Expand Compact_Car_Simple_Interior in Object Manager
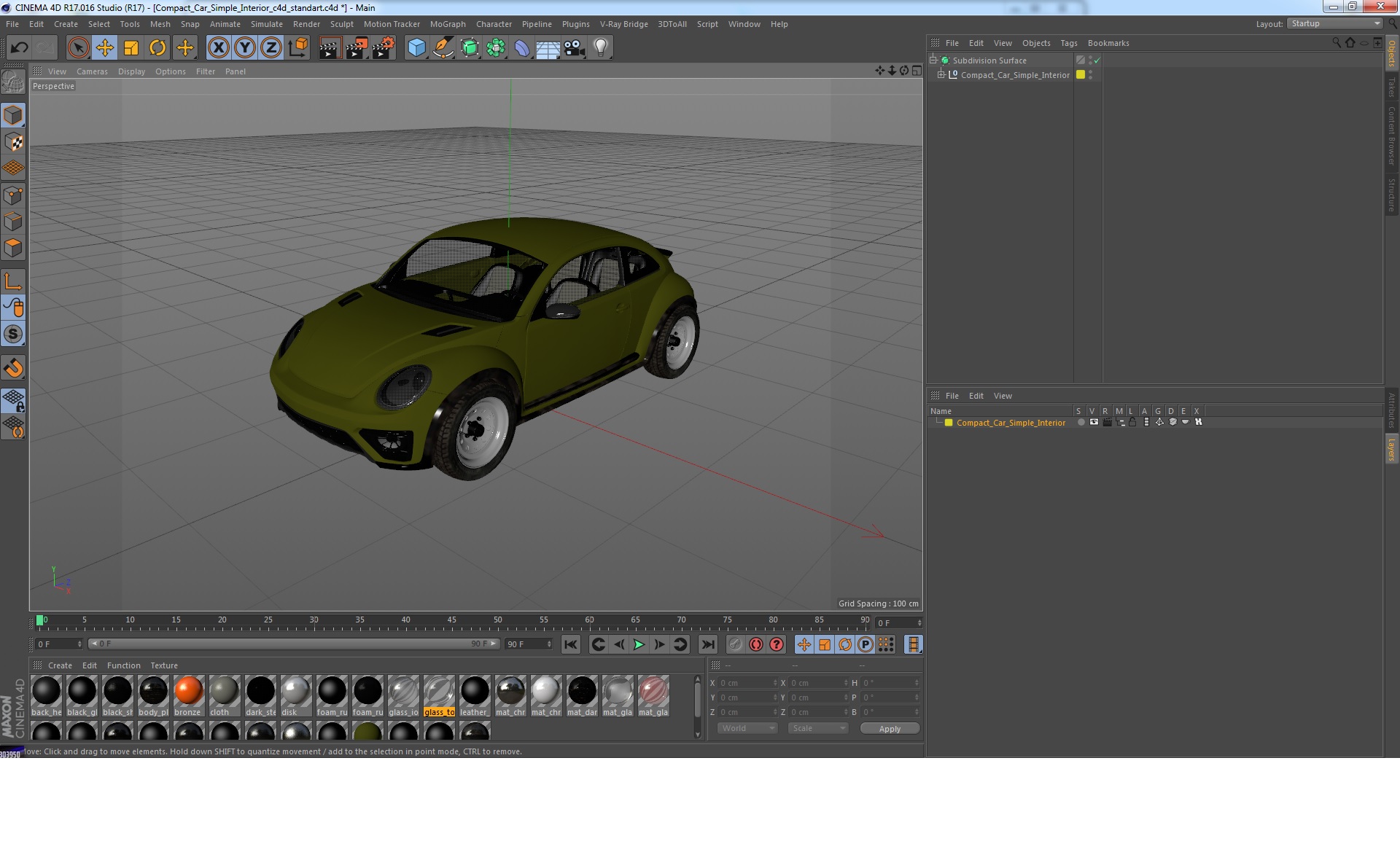The image size is (1400, 844). [x=941, y=74]
